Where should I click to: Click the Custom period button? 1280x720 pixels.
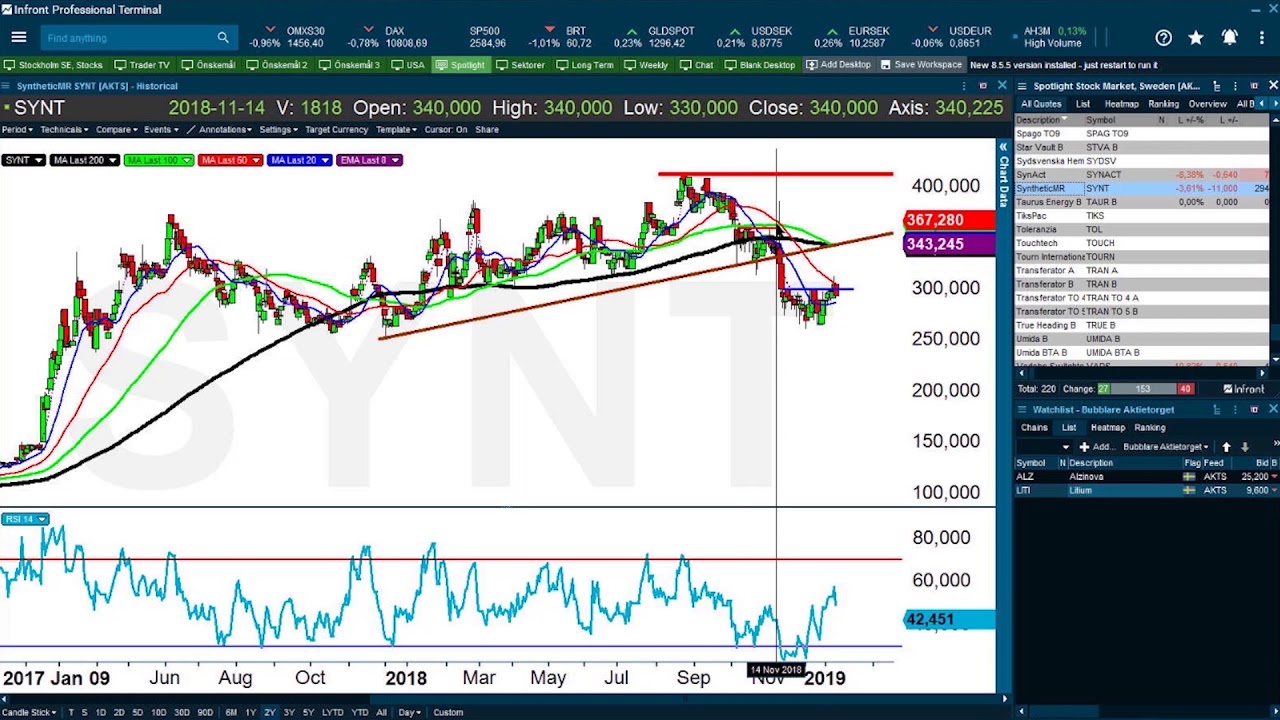[x=448, y=712]
